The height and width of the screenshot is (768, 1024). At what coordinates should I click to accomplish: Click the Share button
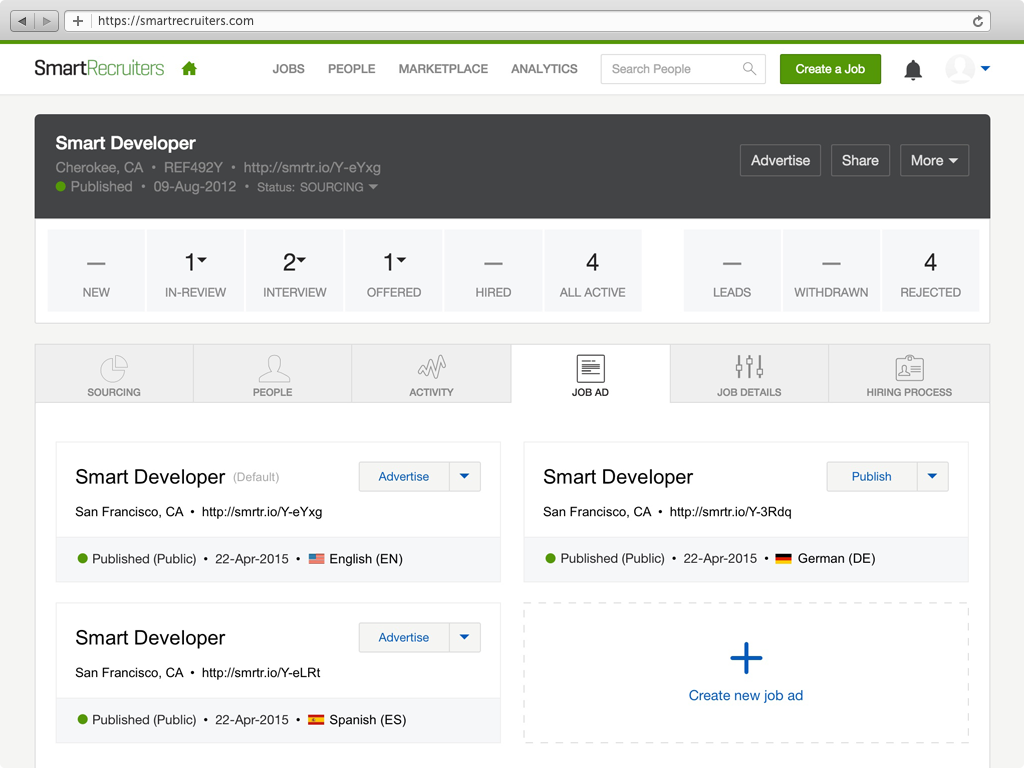click(860, 161)
